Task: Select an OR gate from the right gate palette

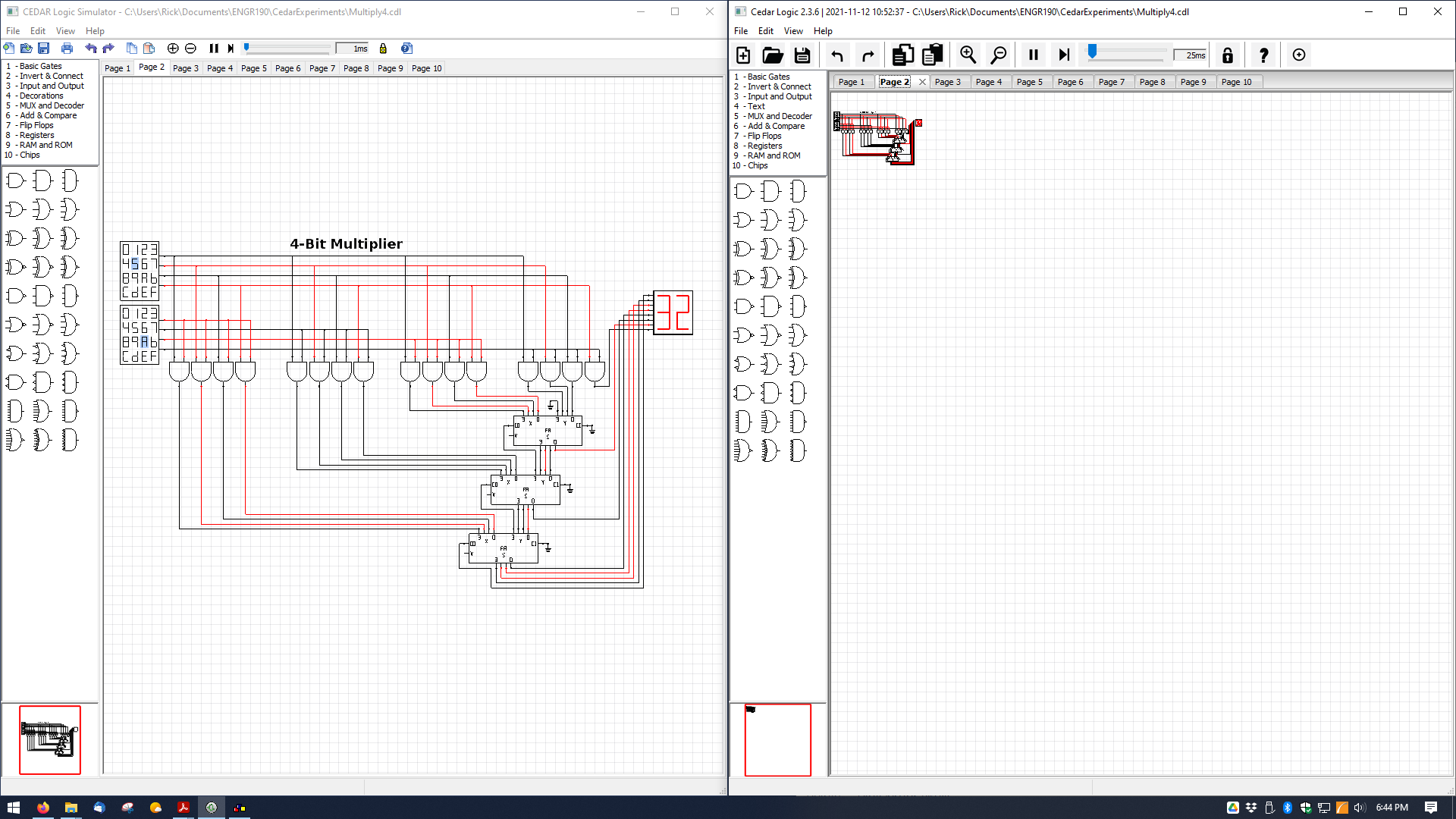Action: [743, 220]
